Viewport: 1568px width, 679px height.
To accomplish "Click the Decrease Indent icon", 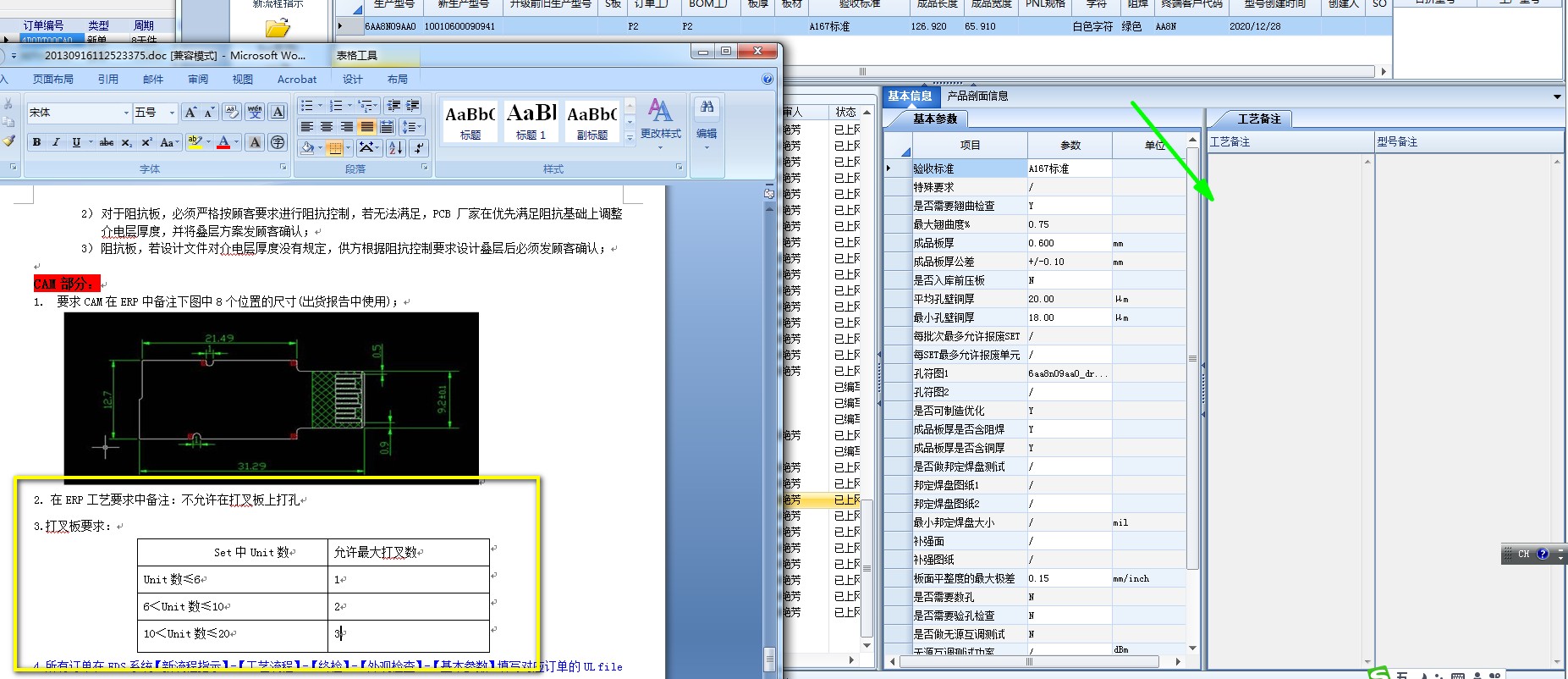I will 393,106.
